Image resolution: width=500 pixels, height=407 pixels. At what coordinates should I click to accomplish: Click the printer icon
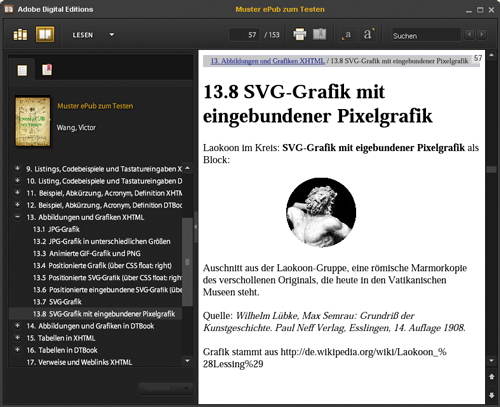[x=299, y=35]
